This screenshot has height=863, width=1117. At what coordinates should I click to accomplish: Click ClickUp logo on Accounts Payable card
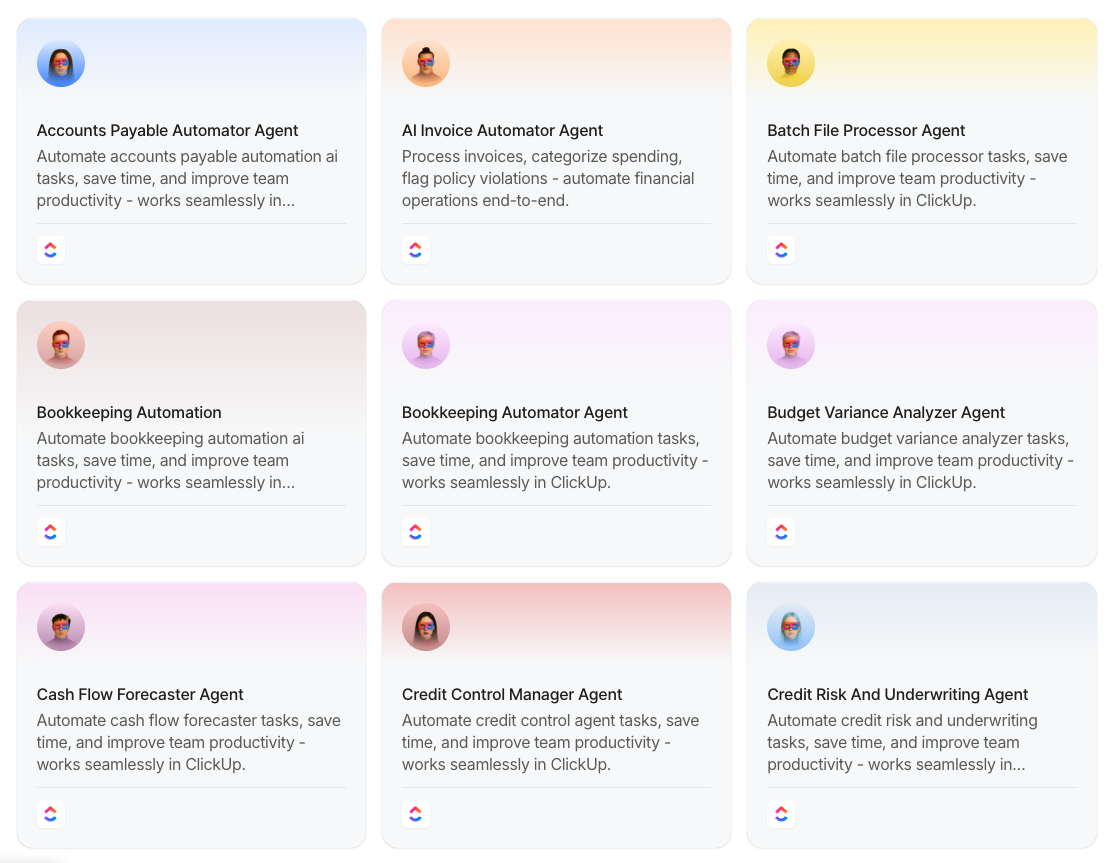51,250
